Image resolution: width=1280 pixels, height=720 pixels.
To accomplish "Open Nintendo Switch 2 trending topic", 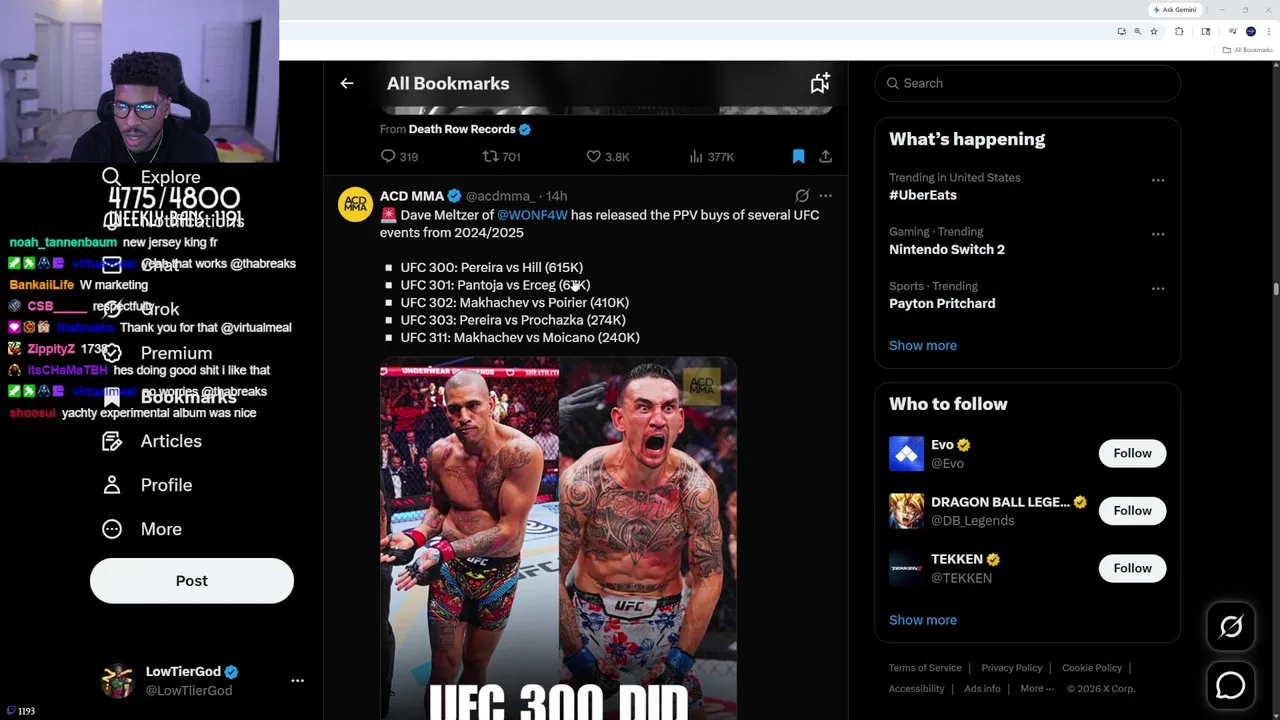I will click(947, 249).
